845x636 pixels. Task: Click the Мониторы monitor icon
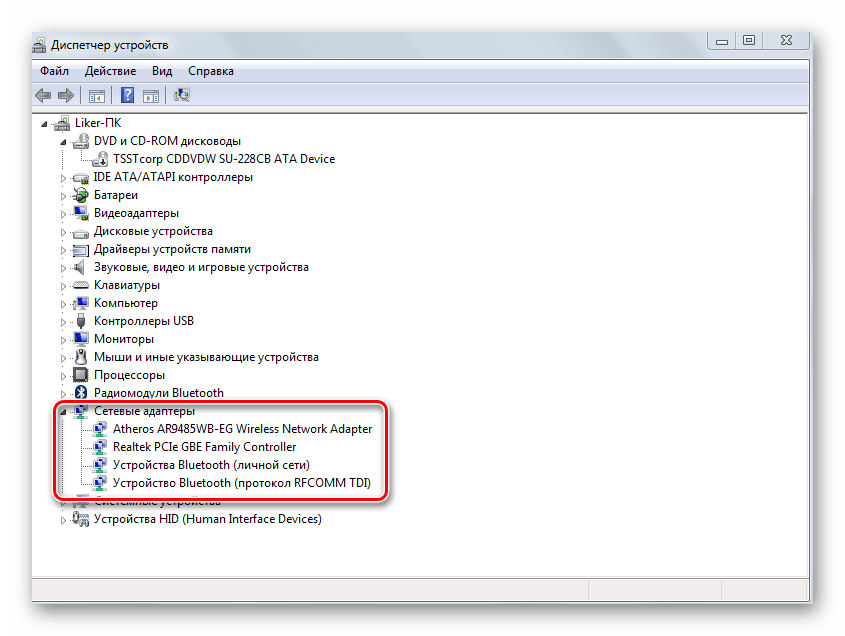point(81,338)
